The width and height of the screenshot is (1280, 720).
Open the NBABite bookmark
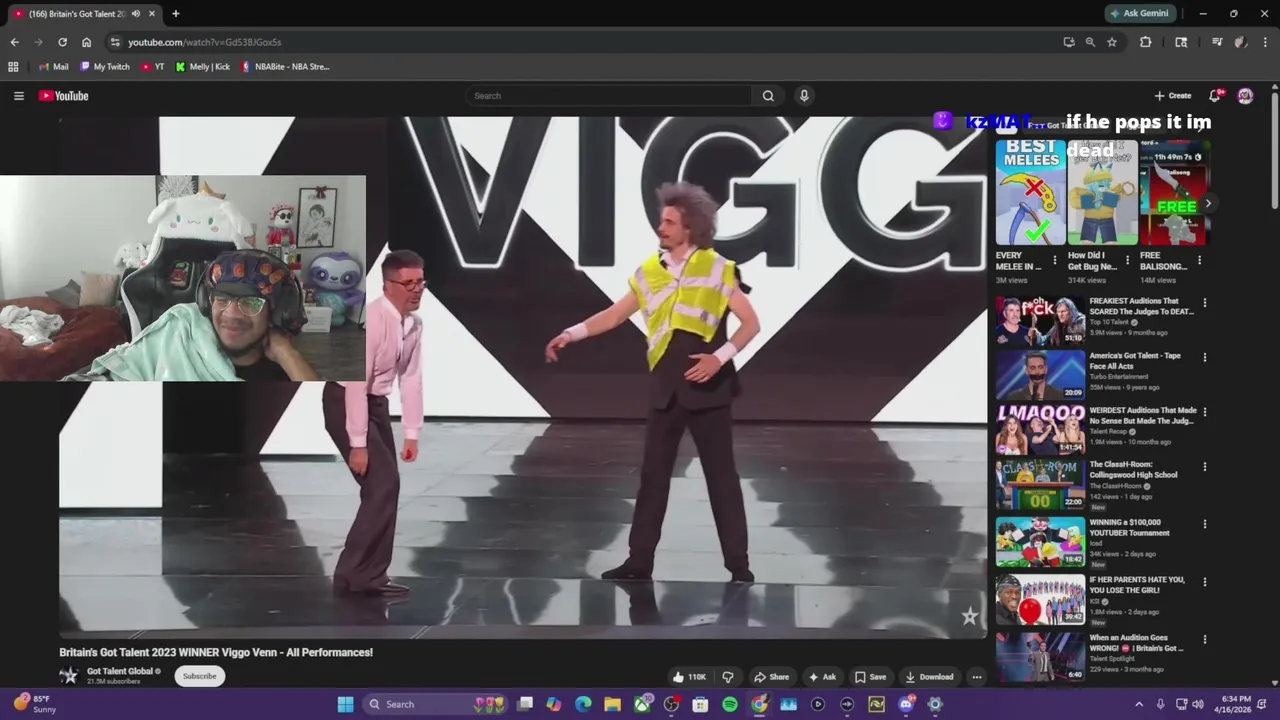pyautogui.click(x=285, y=67)
